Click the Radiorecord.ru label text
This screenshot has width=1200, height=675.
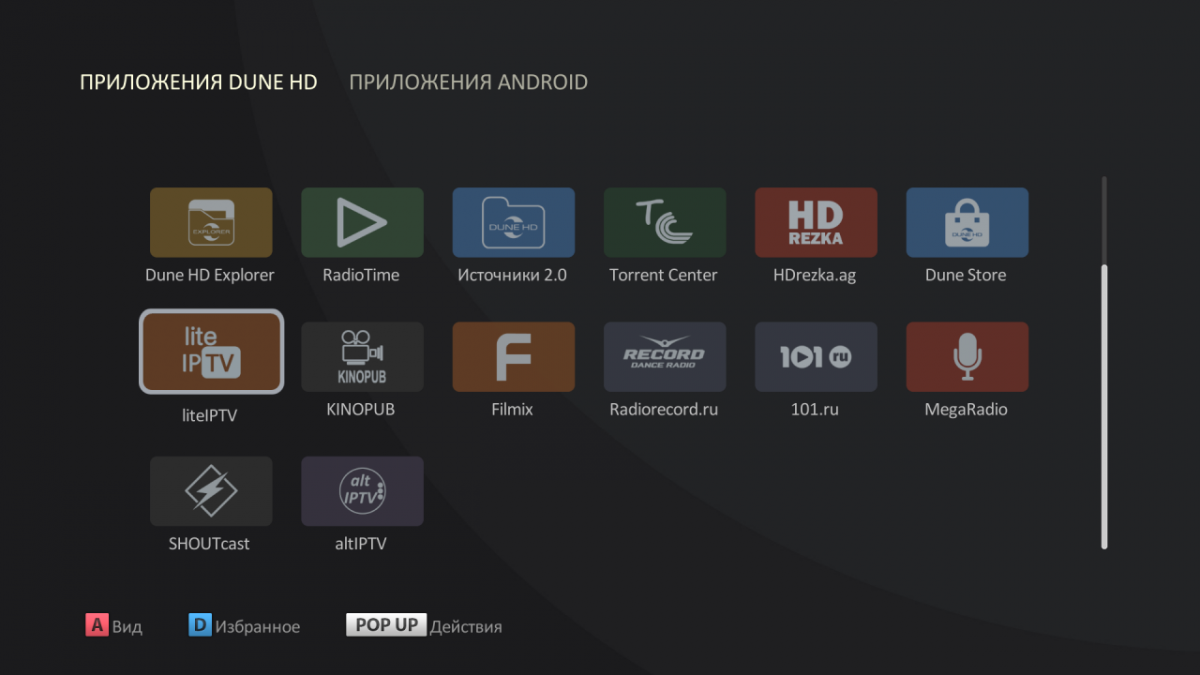pyautogui.click(x=664, y=409)
